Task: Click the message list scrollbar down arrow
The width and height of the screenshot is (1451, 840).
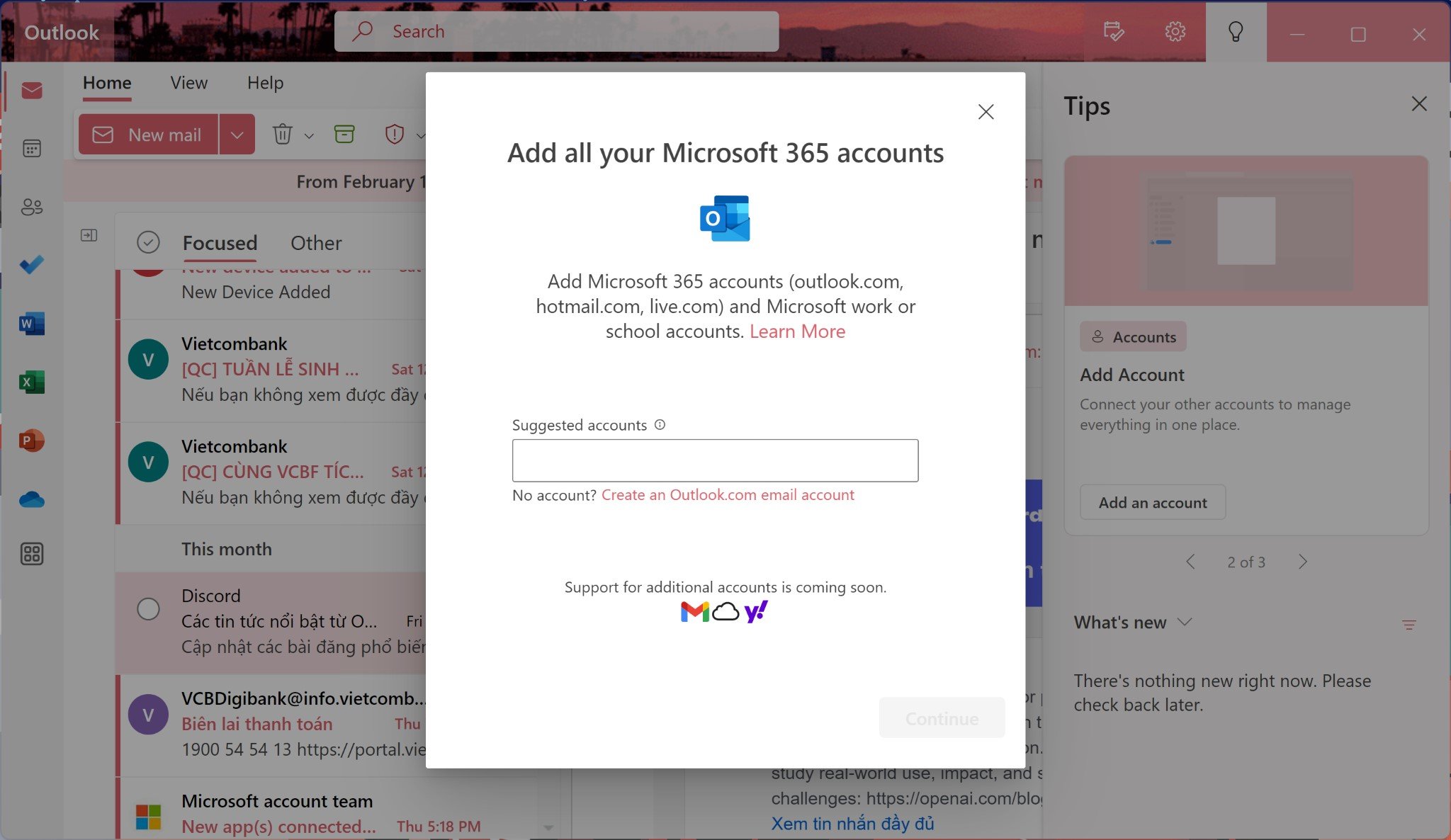Action: [x=548, y=827]
